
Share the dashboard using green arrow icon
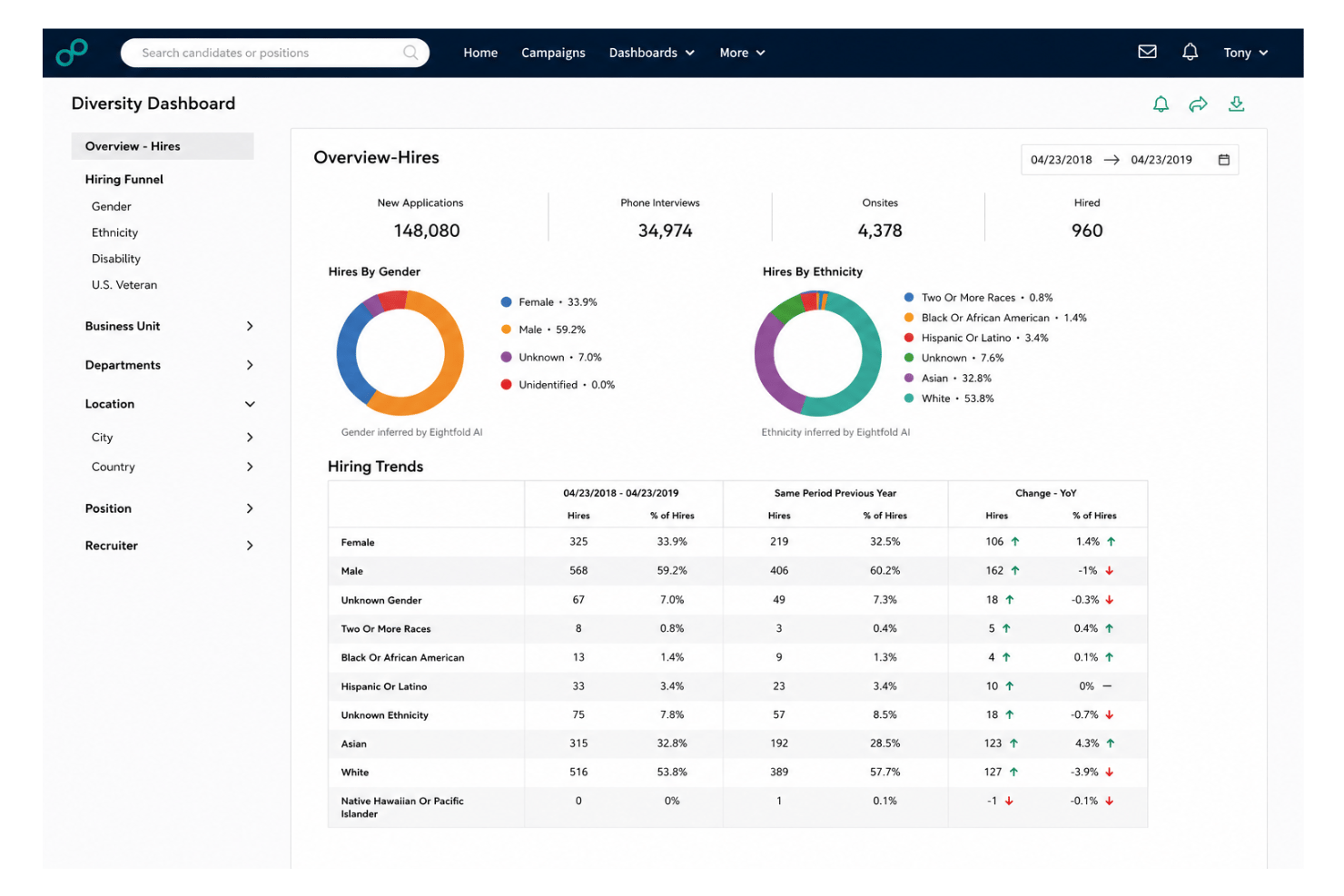click(x=1198, y=104)
